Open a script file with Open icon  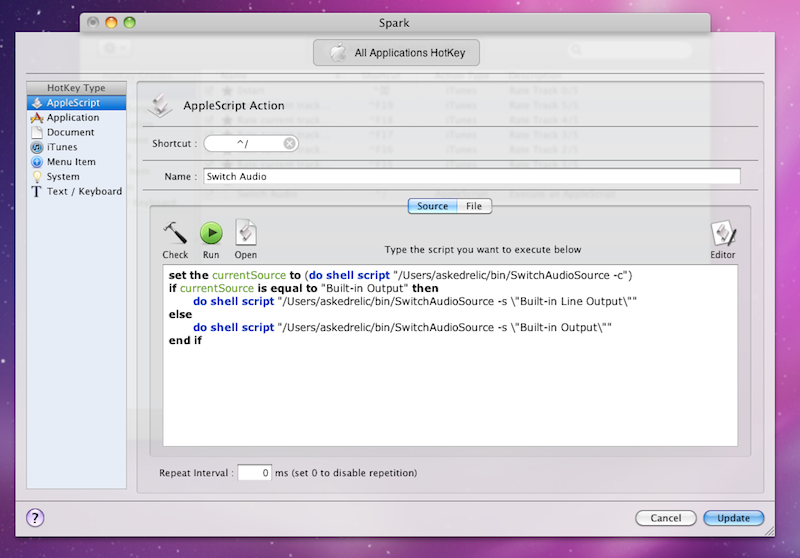tap(246, 234)
